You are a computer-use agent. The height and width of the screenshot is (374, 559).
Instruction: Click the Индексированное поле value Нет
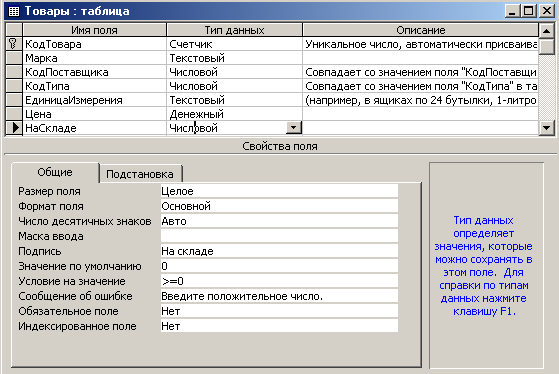279,326
